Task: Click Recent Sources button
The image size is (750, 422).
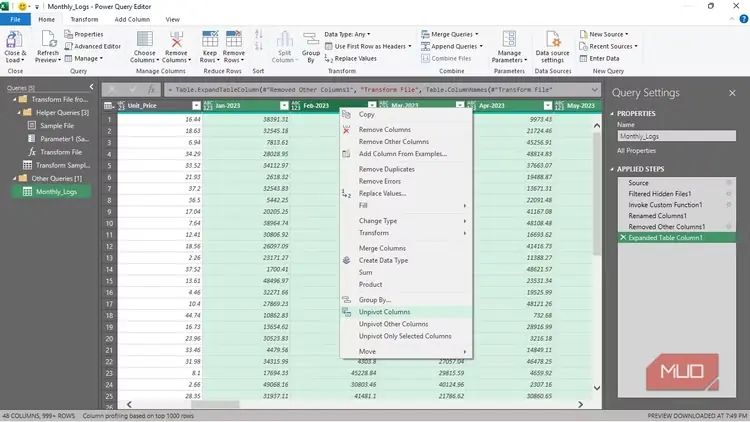Action: [x=608, y=46]
